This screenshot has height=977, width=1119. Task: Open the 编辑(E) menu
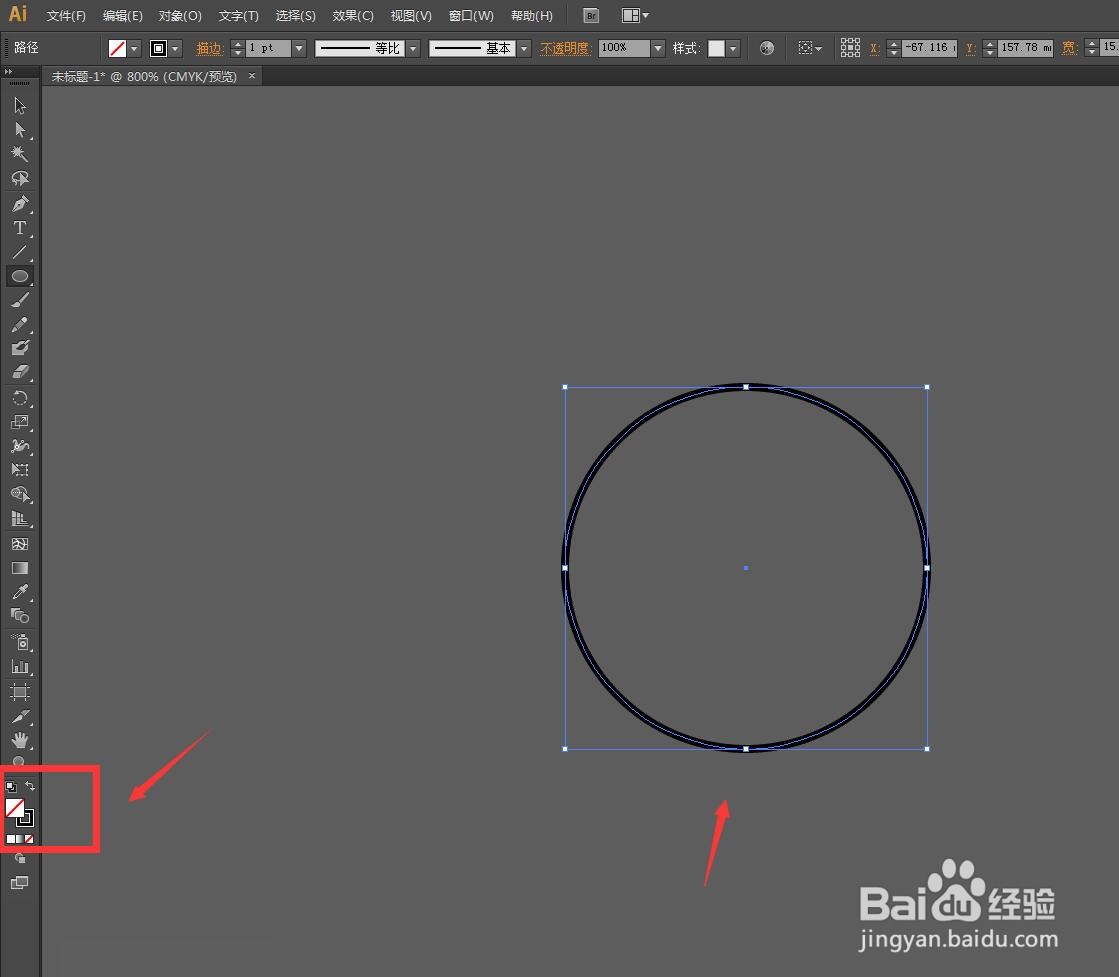[x=123, y=16]
